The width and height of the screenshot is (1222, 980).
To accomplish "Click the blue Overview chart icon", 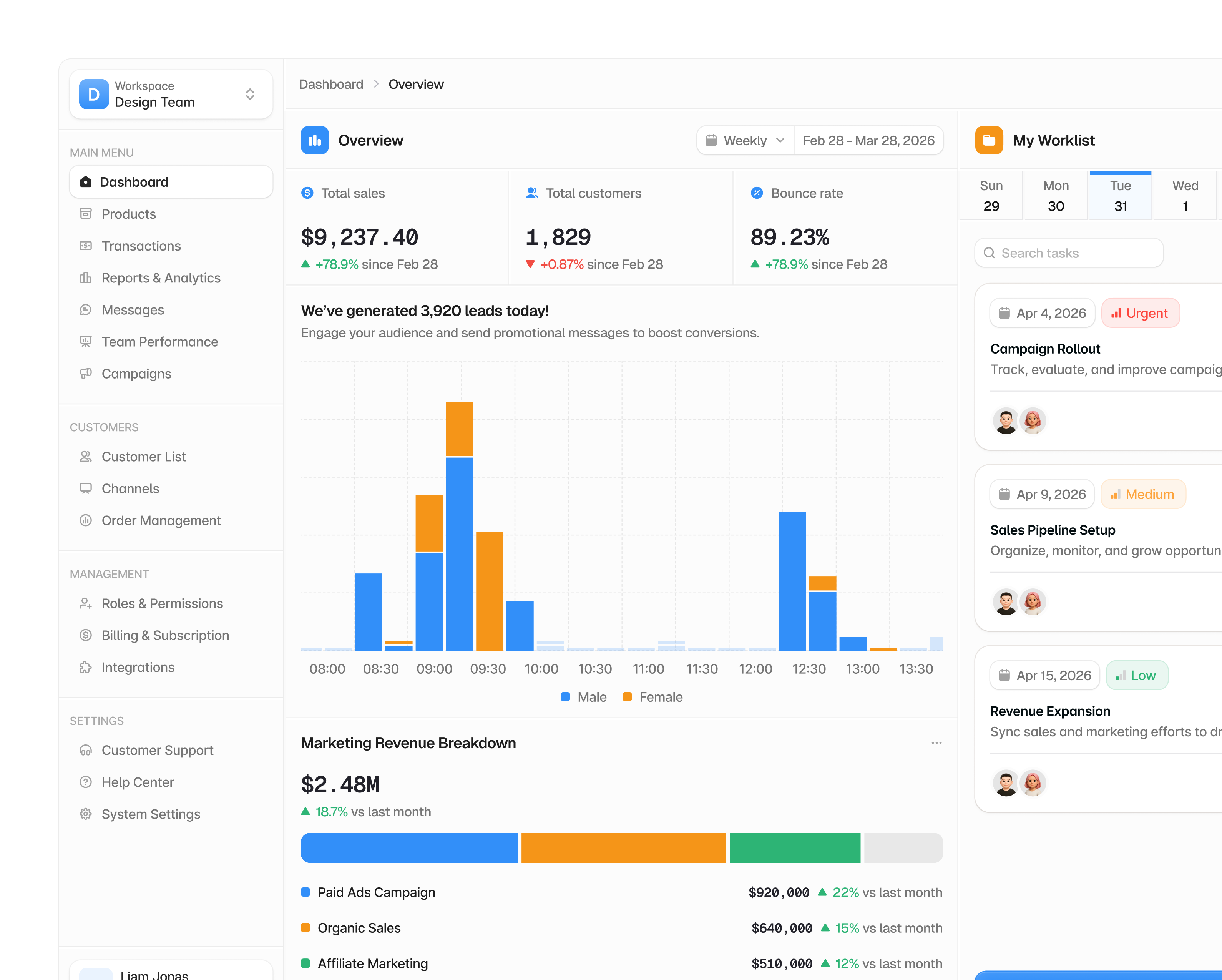I will [315, 140].
